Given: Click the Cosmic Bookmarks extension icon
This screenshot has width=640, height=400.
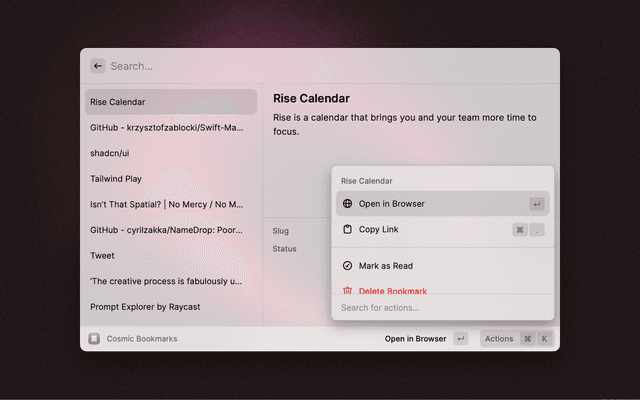Looking at the screenshot, I should pos(94,339).
